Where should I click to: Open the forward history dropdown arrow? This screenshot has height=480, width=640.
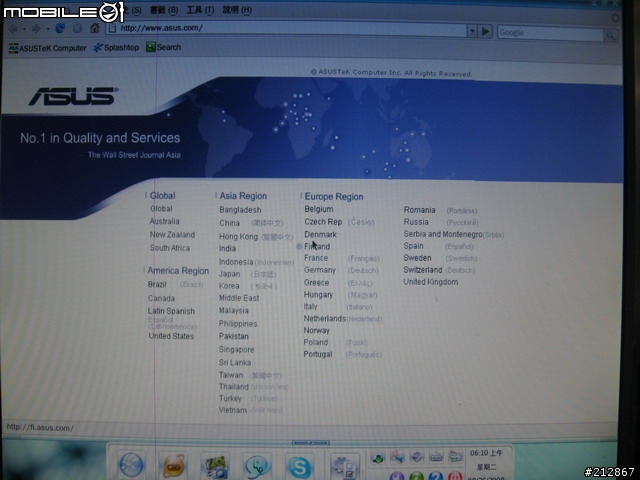[48, 29]
